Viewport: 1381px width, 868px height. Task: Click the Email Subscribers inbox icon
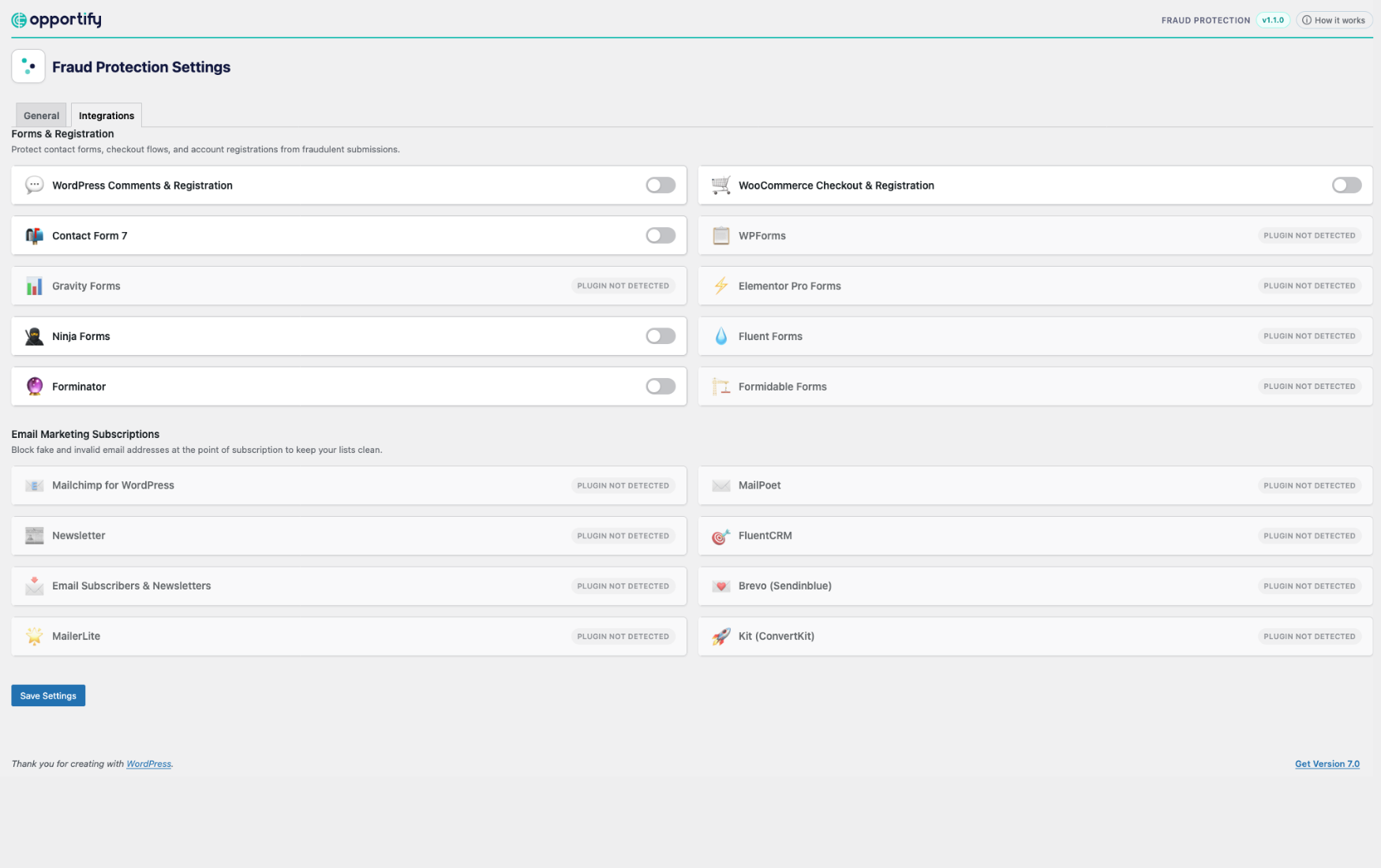coord(34,586)
